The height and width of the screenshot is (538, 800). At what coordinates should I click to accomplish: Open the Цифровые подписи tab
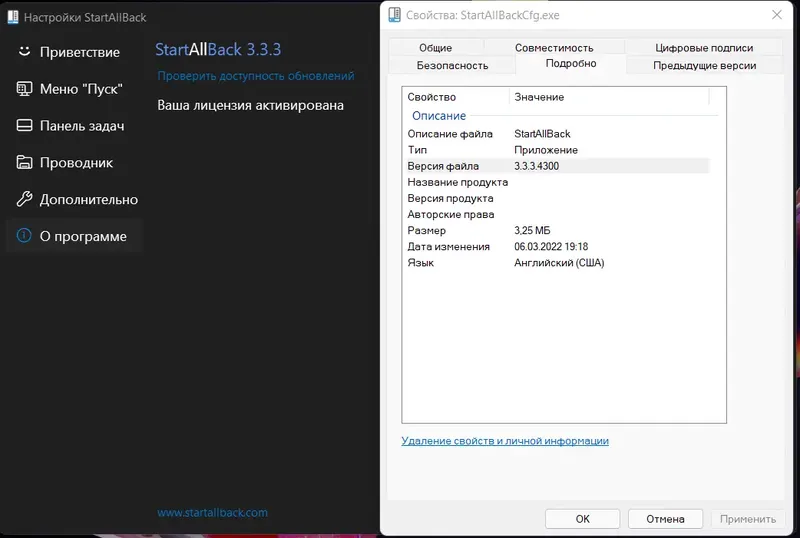click(x=704, y=47)
